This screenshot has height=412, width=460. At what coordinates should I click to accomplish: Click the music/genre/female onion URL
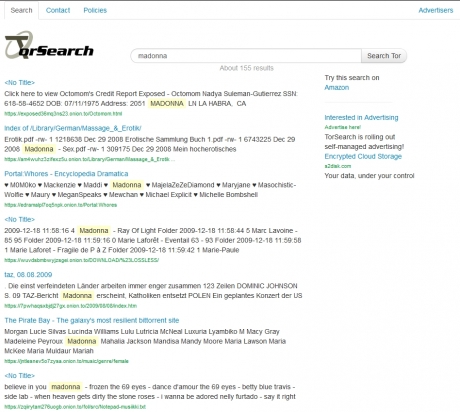point(66,361)
